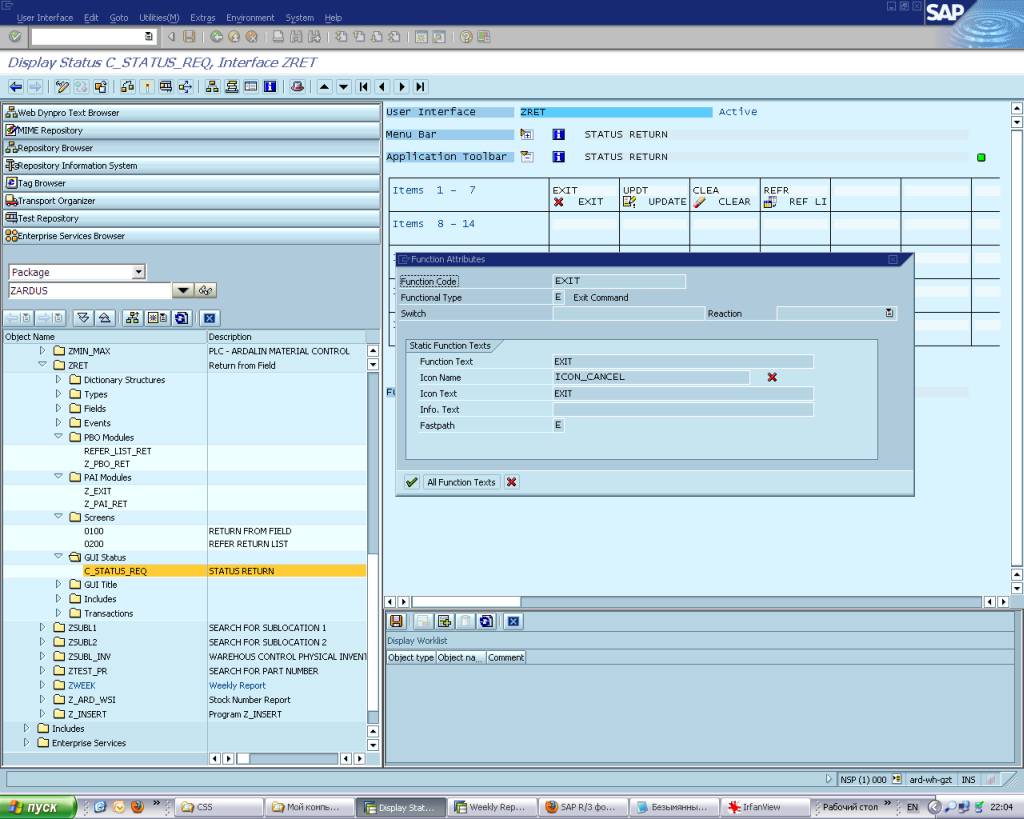The height and width of the screenshot is (819, 1024).
Task: Open the command field history dropdown
Action: point(148,37)
